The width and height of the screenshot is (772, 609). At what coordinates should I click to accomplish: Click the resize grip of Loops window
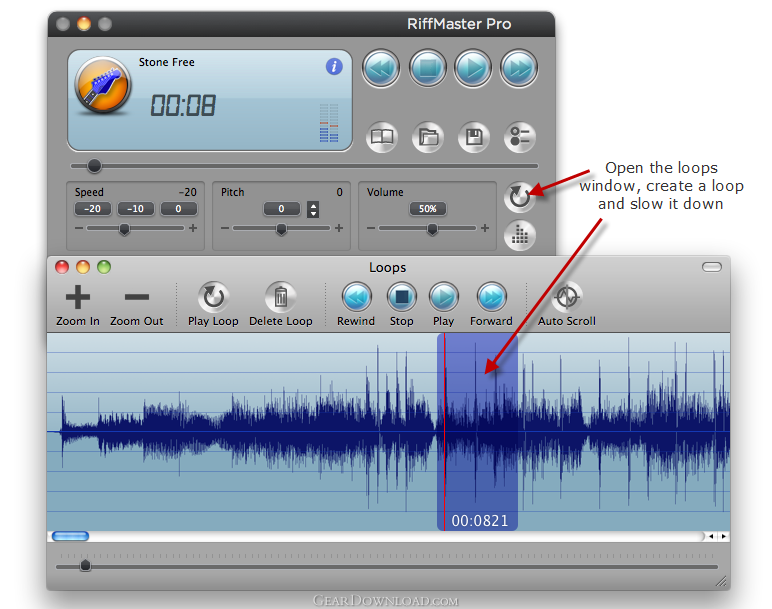point(721,581)
